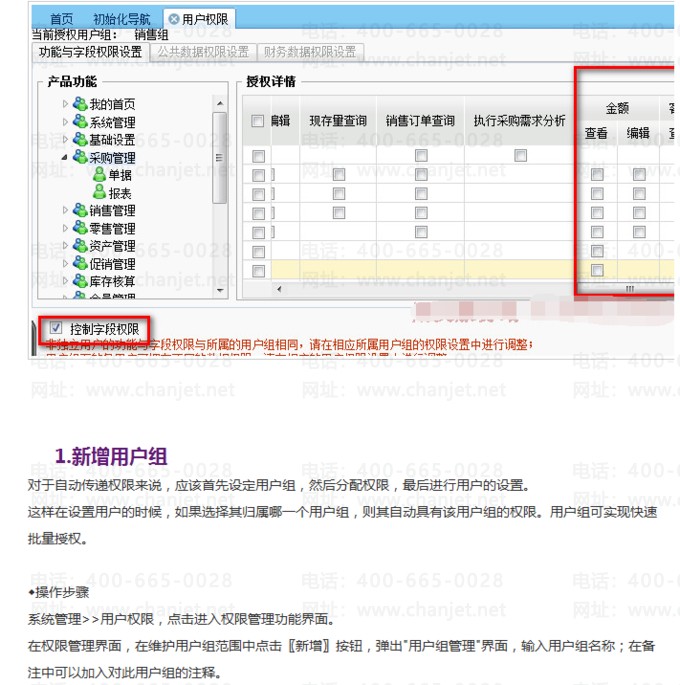Tick the checkbox under 执行采购需求分析

521,156
